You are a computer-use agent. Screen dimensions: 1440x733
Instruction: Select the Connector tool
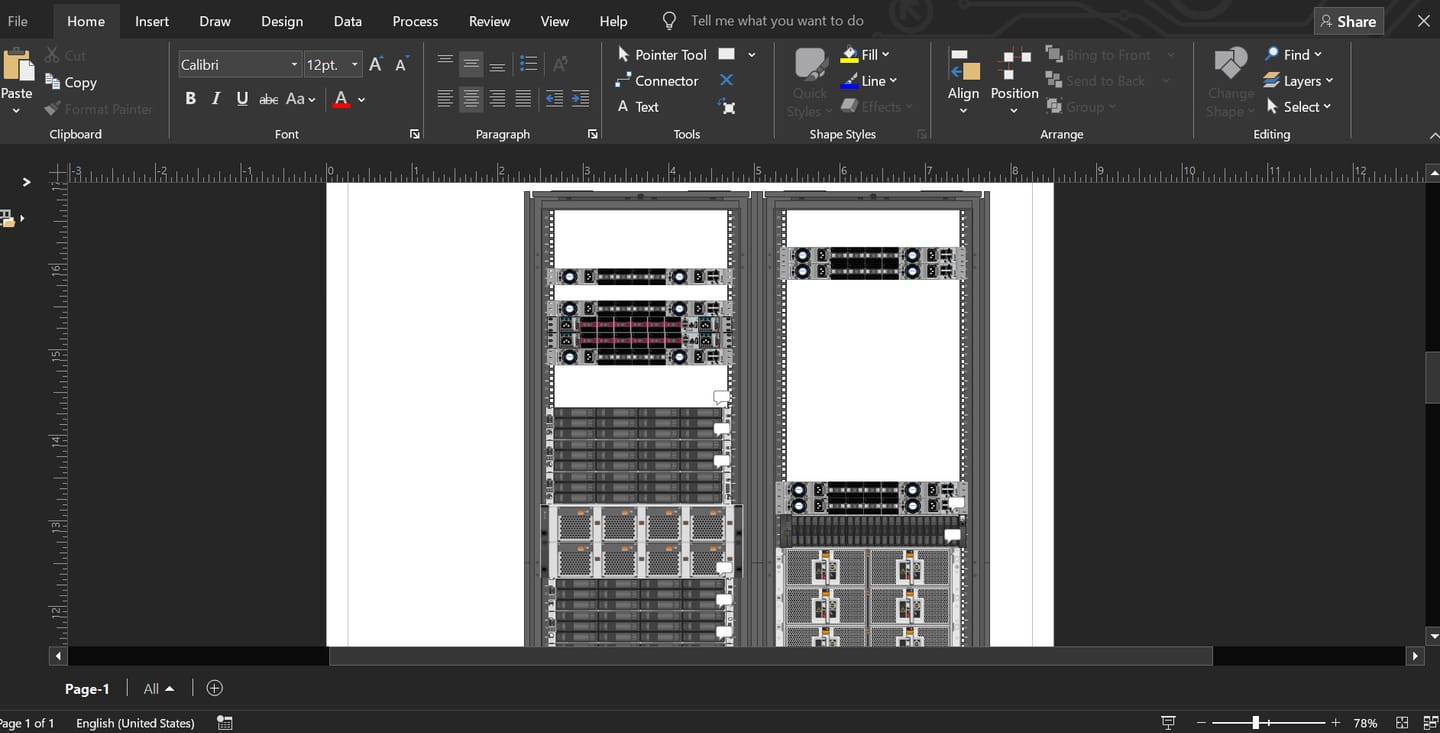point(656,80)
